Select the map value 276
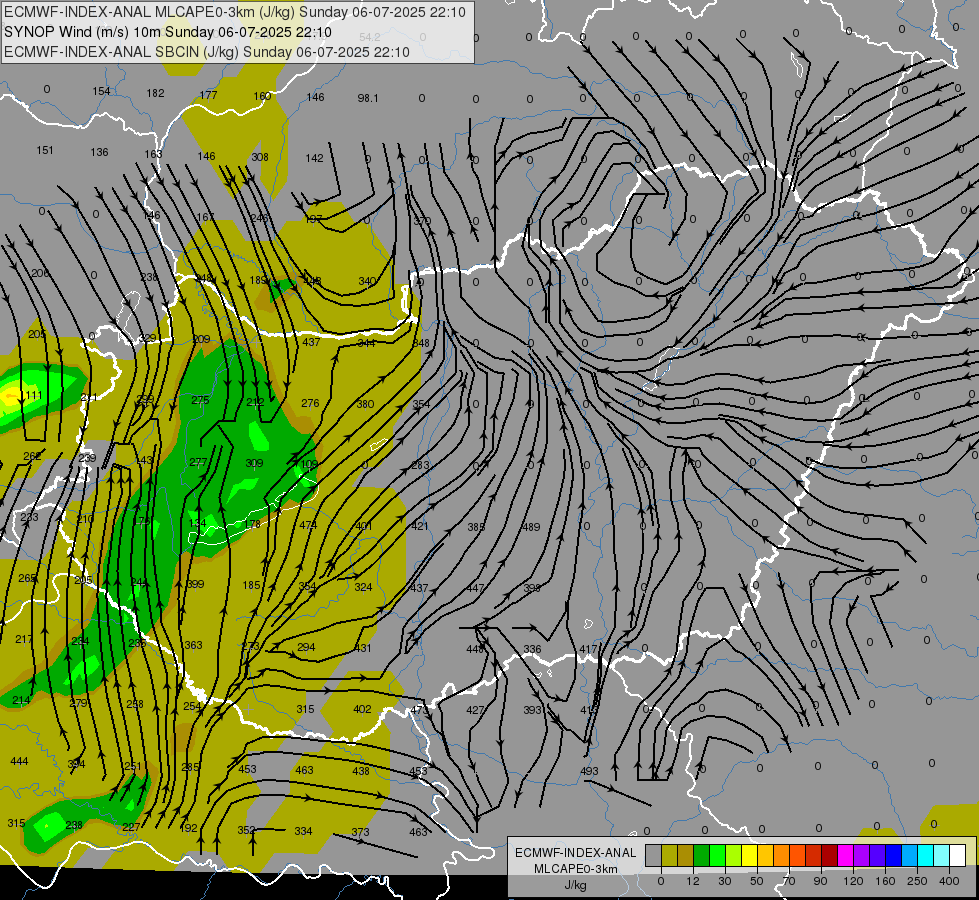This screenshot has height=900, width=979. [x=310, y=403]
